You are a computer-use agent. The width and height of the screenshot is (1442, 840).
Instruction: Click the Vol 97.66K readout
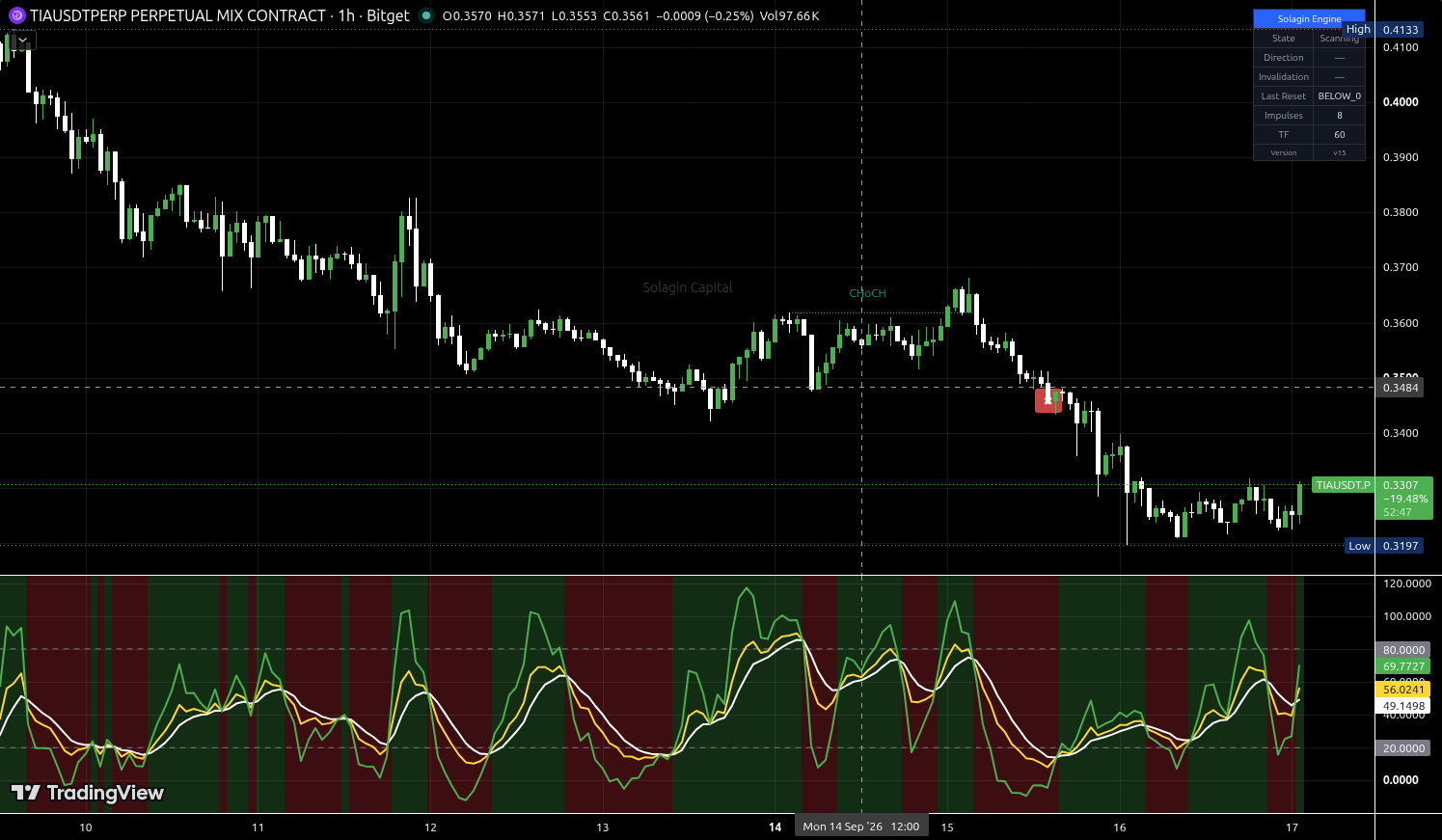(789, 16)
